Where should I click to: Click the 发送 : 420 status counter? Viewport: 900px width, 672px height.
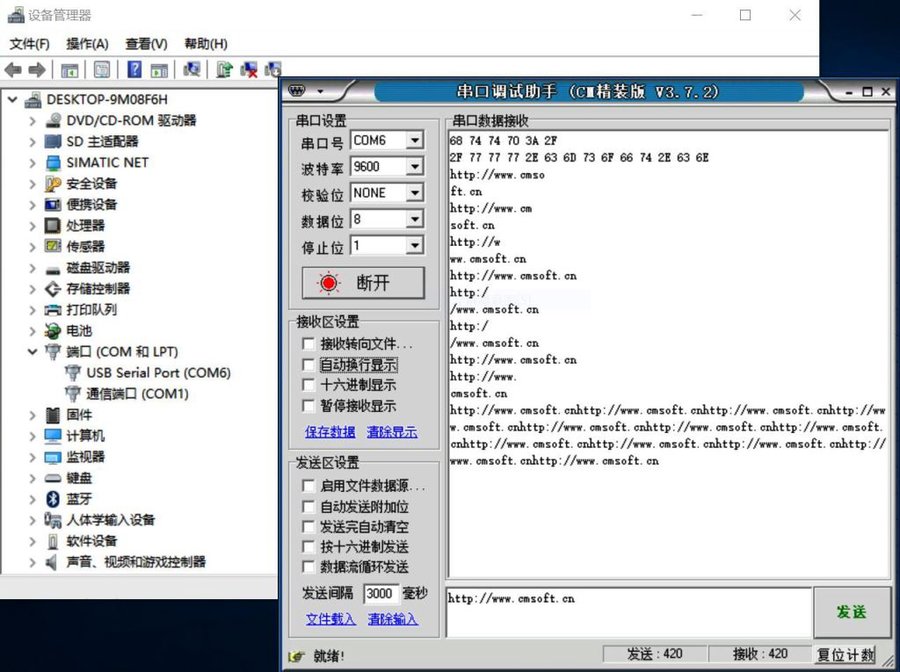pyautogui.click(x=654, y=654)
